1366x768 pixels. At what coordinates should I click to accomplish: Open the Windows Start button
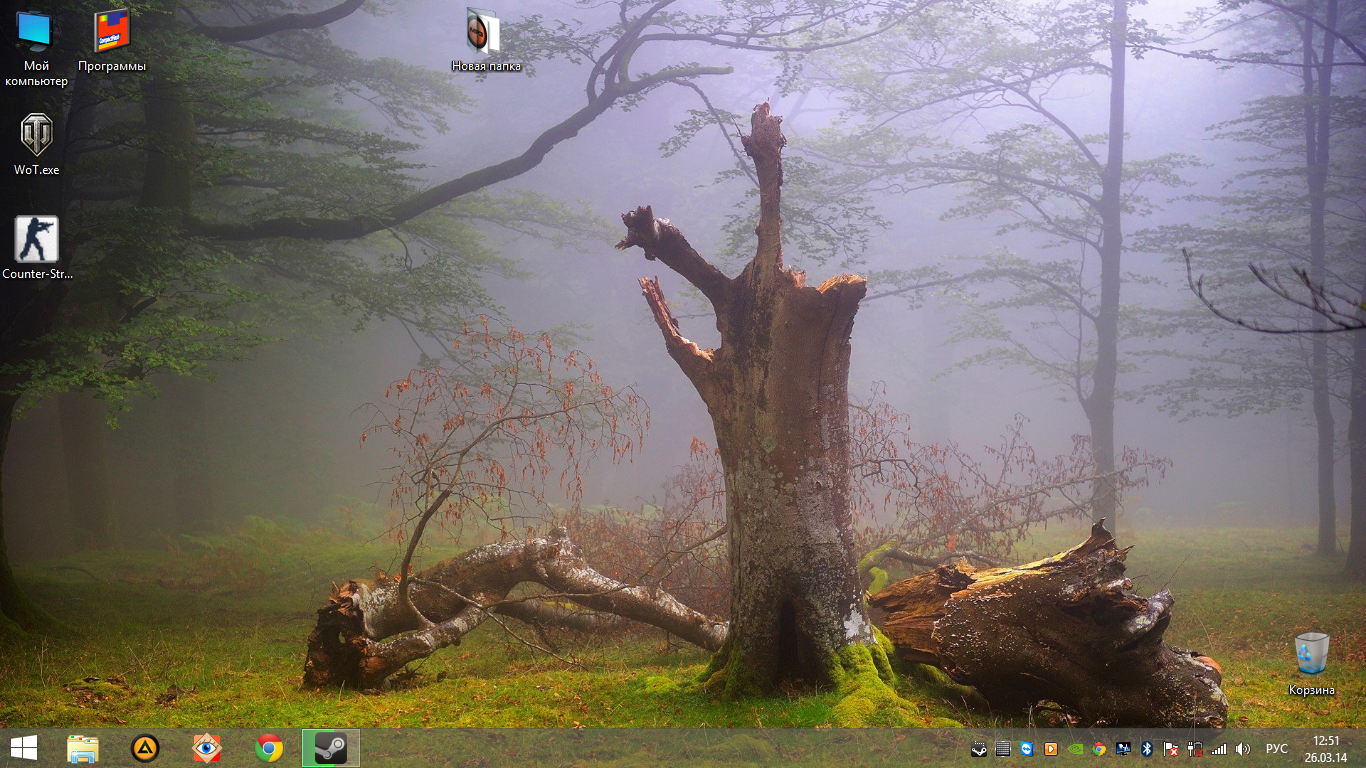(24, 748)
